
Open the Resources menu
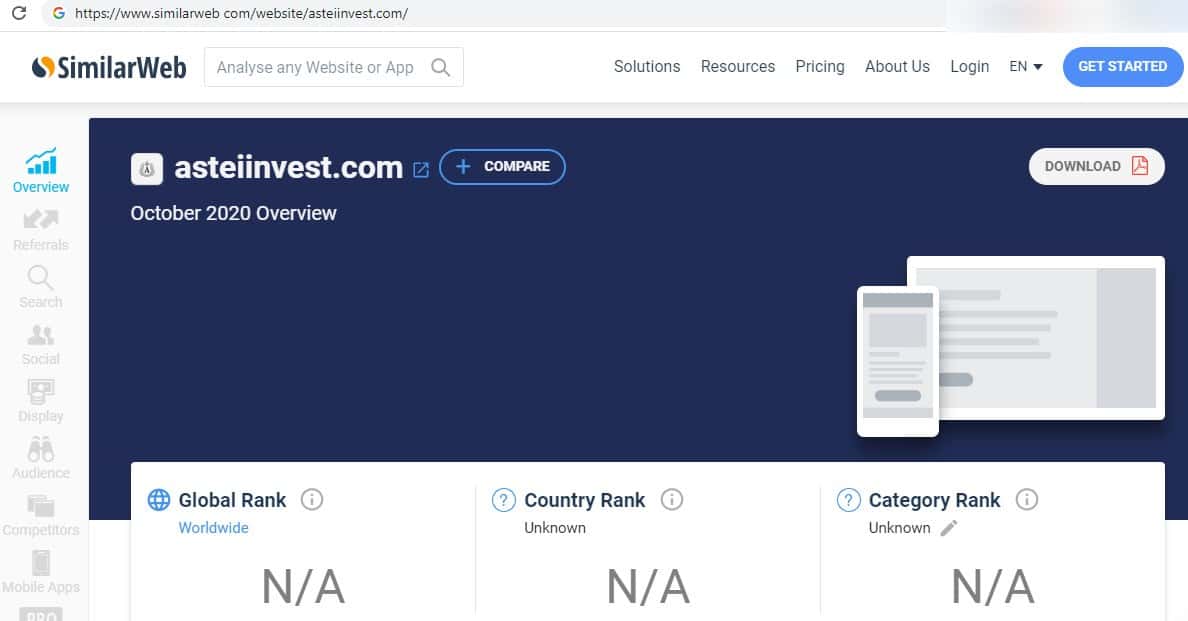click(x=738, y=67)
